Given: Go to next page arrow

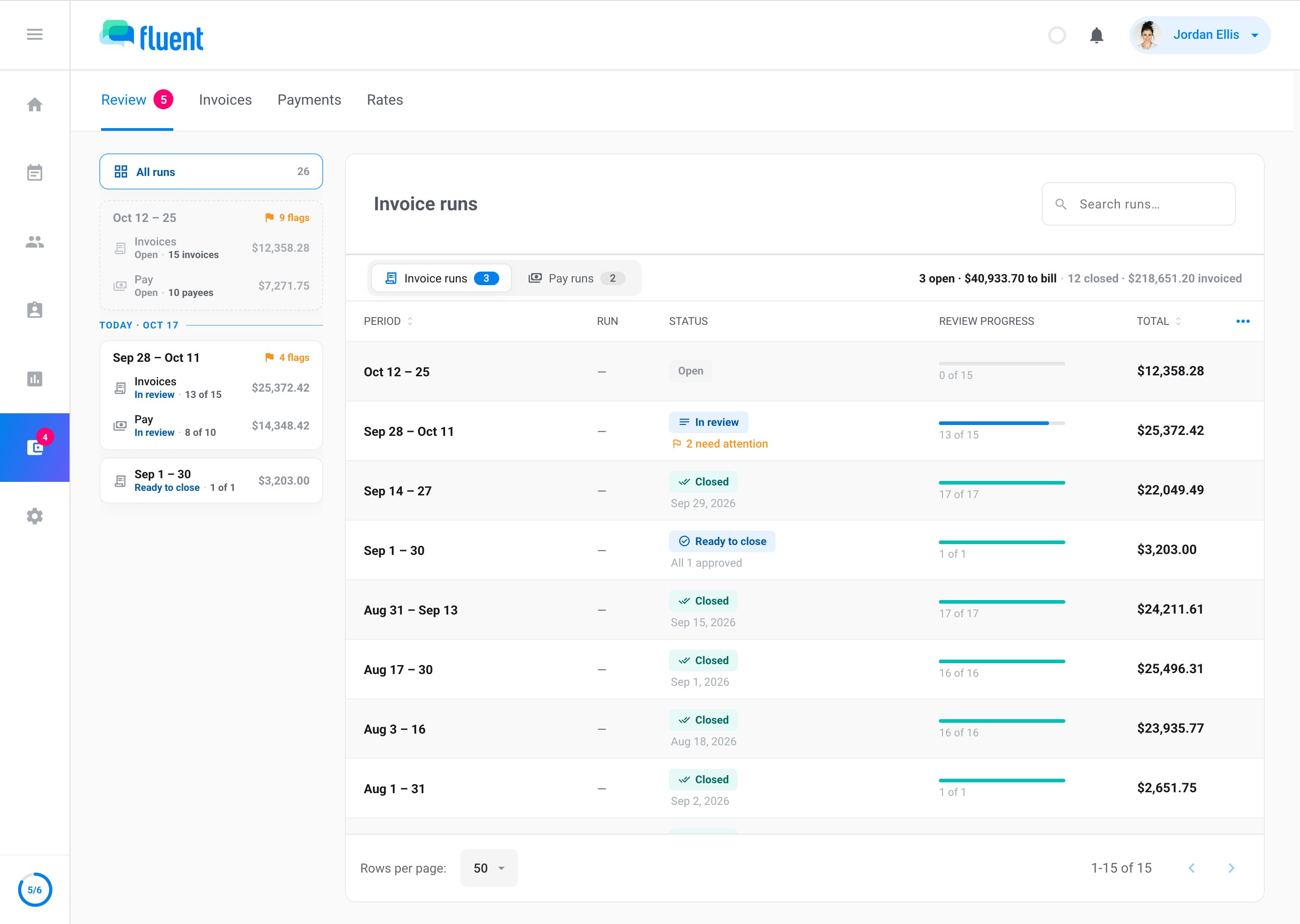Looking at the screenshot, I should coord(1231,868).
